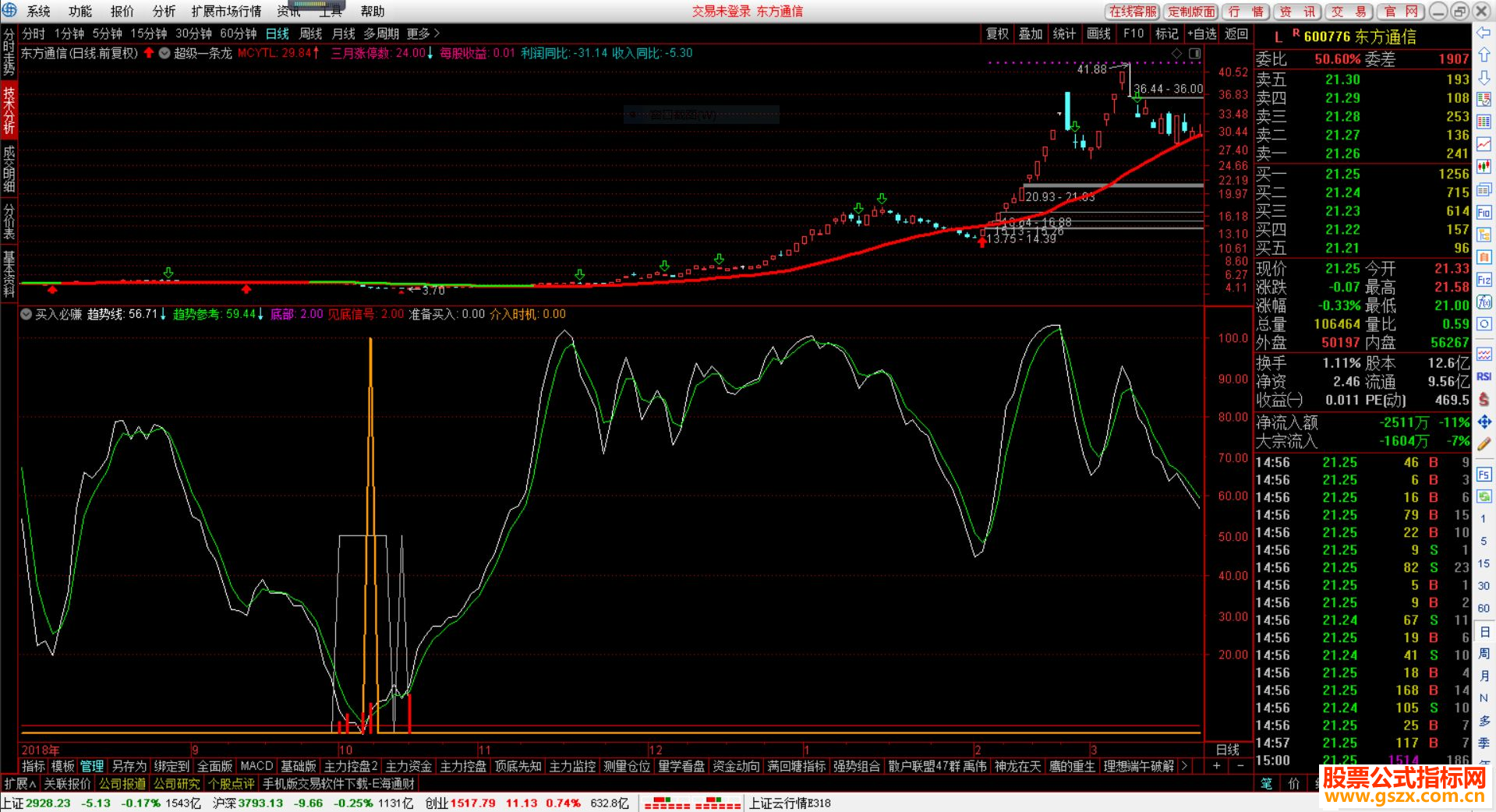Viewport: 1496px width, 812px height.
Task: Click the stacked windows icon in right toolbar
Action: (1484, 189)
